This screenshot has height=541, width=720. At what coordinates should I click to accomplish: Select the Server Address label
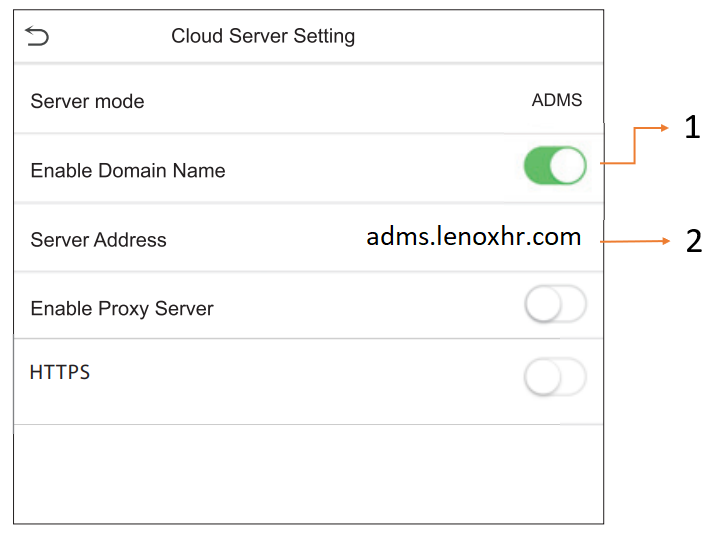(x=98, y=240)
